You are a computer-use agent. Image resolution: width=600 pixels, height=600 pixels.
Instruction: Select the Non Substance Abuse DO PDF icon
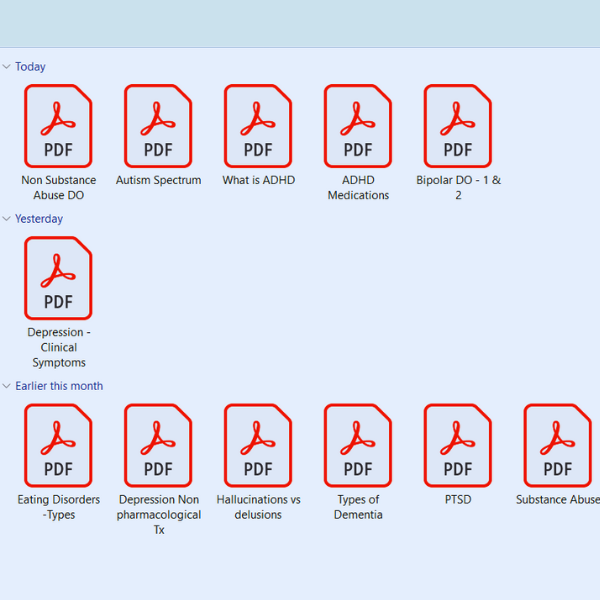click(x=58, y=126)
